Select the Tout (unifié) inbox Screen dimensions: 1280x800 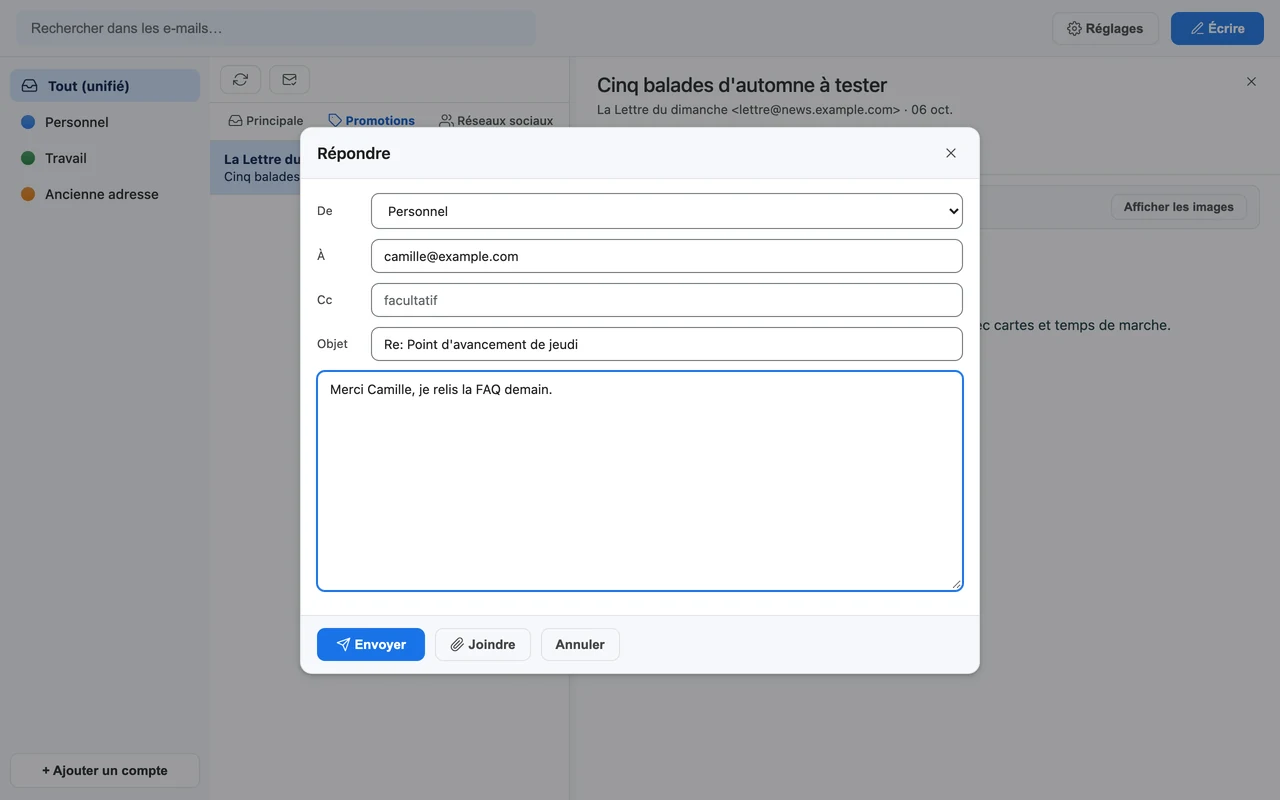[x=105, y=86]
